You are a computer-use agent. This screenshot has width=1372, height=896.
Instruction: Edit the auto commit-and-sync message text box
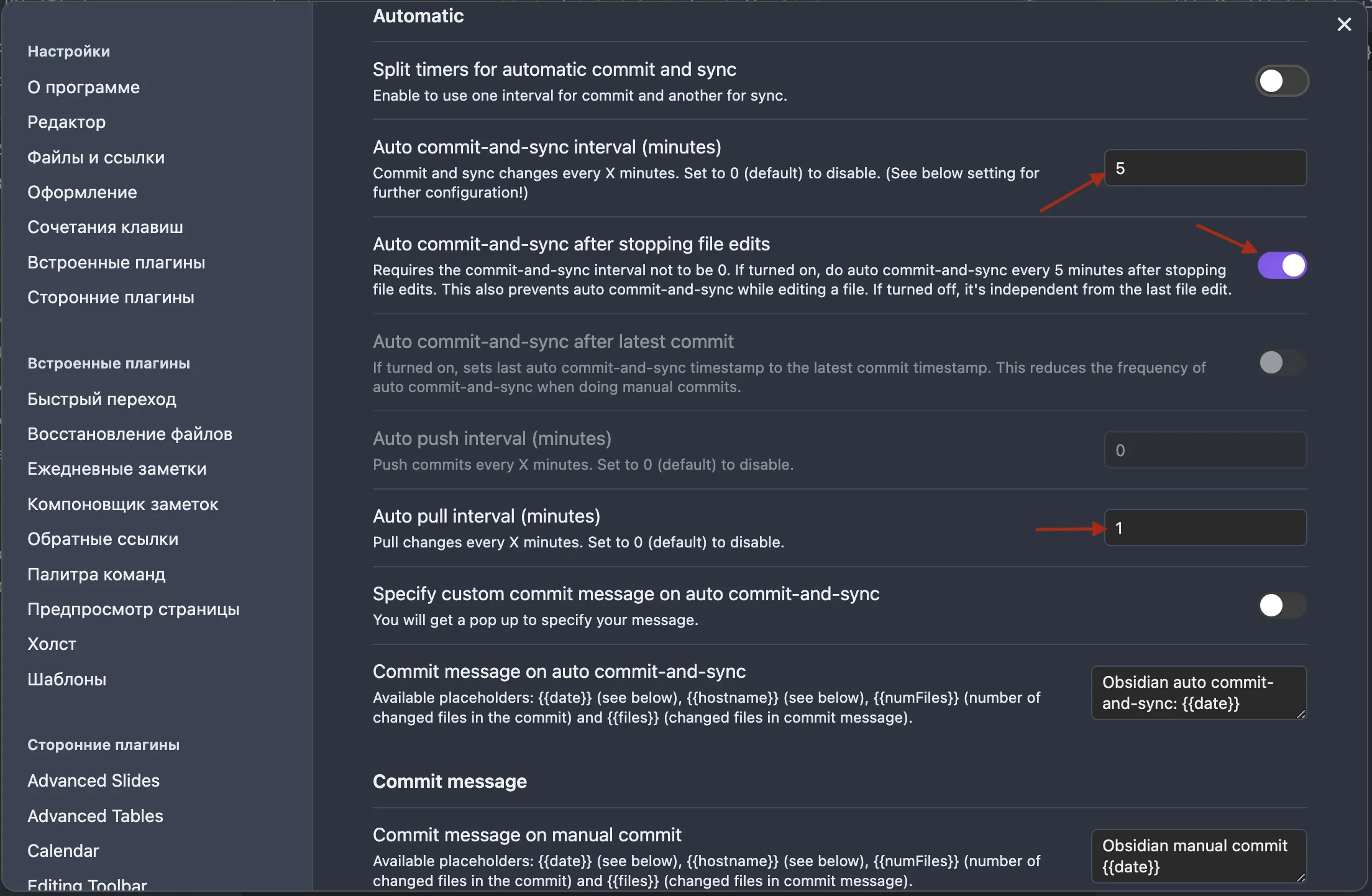tap(1198, 693)
